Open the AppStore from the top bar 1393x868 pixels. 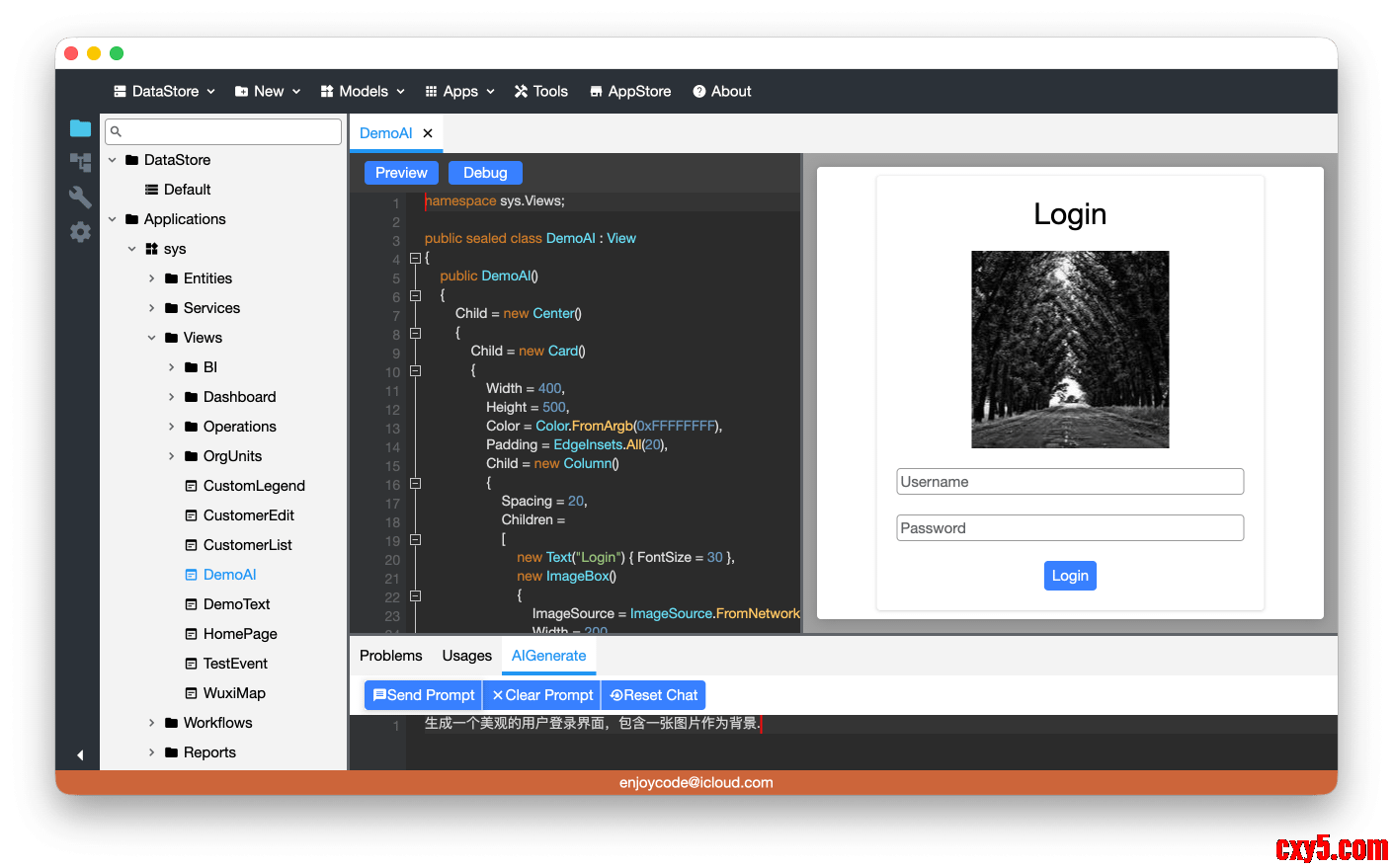tap(630, 91)
